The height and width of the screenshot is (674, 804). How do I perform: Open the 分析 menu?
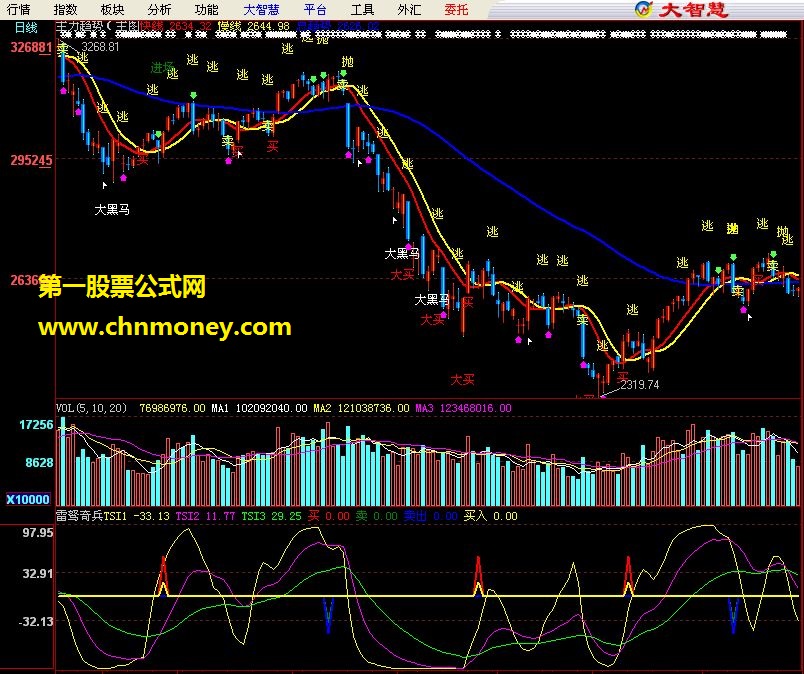159,9
